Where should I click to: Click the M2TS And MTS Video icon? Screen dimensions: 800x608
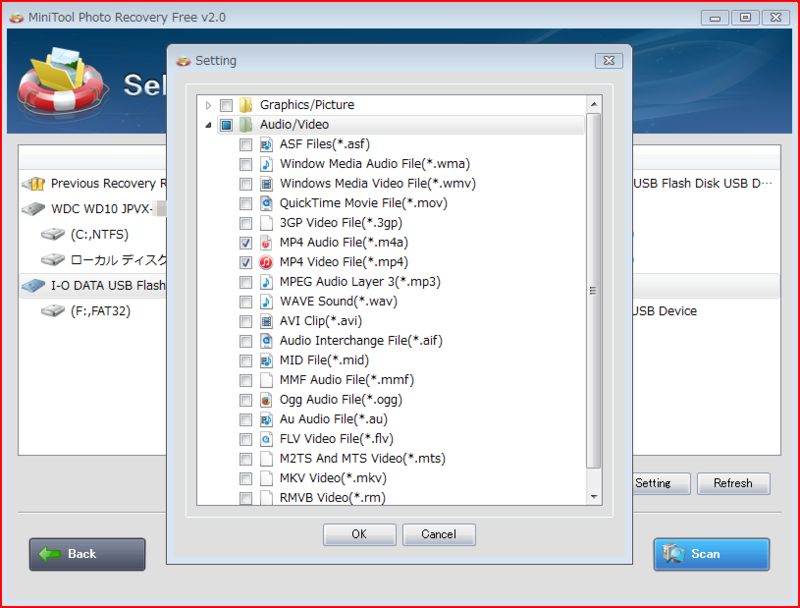click(x=266, y=459)
